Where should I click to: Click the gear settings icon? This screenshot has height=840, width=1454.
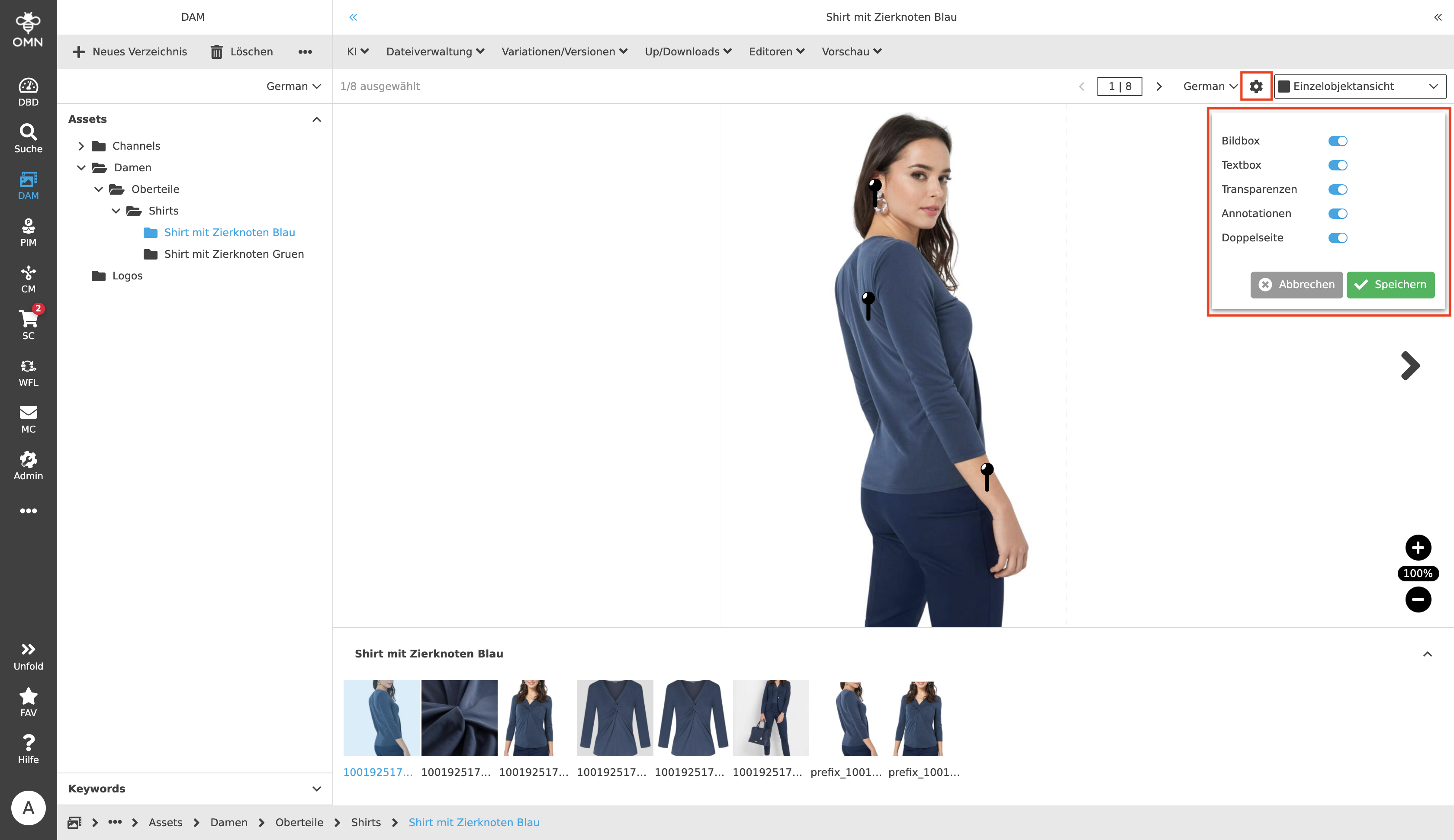1256,86
